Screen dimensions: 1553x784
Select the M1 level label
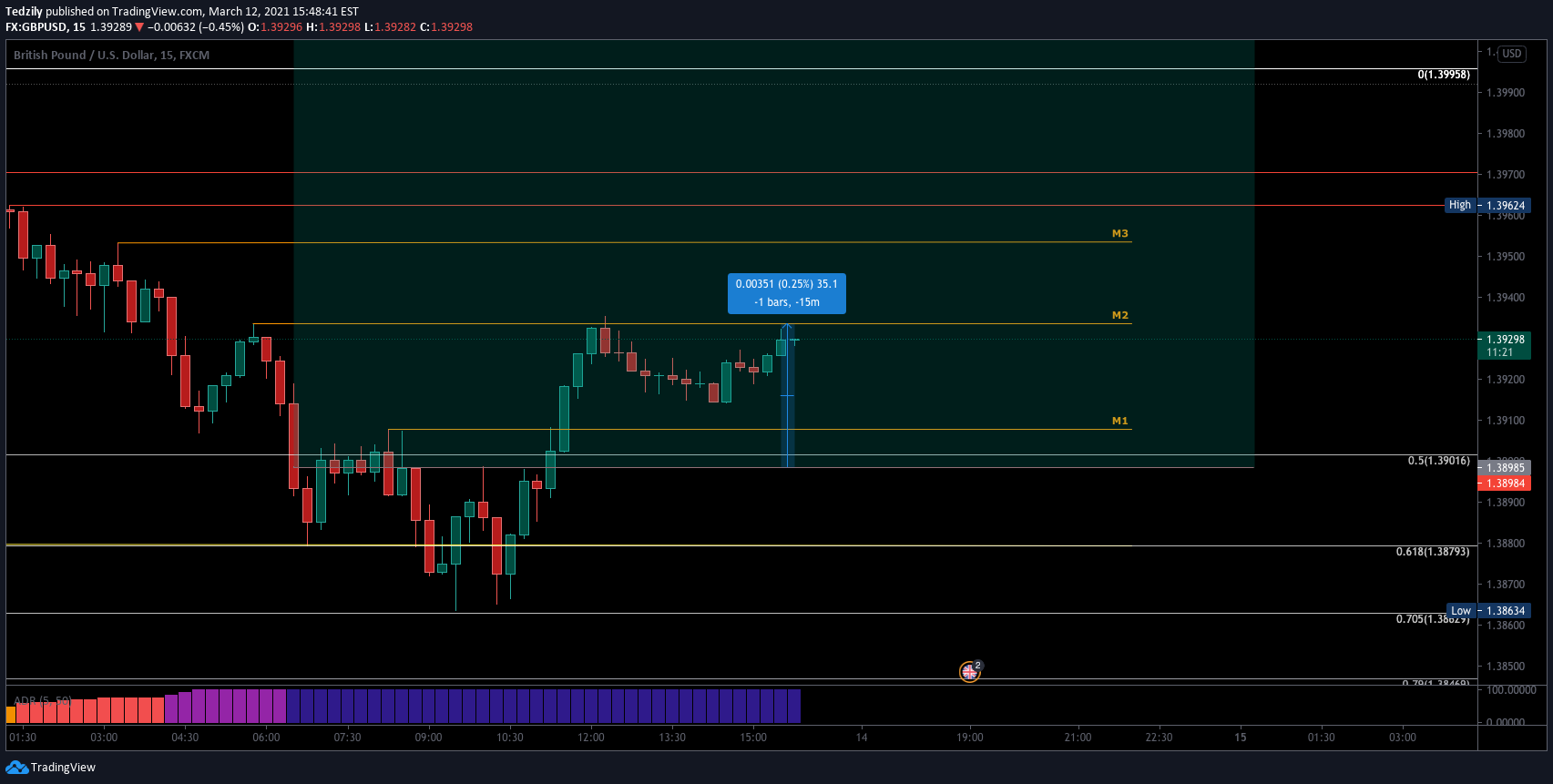[x=1120, y=422]
